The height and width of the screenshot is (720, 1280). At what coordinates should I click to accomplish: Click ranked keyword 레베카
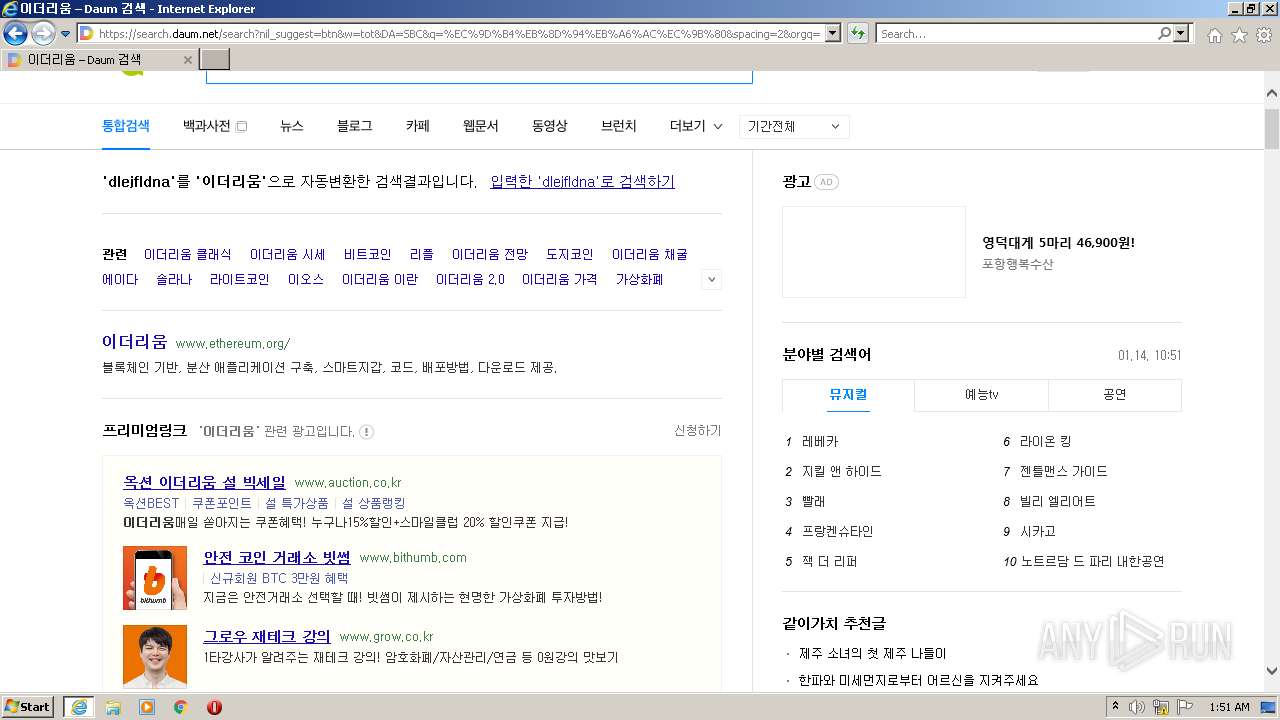(x=820, y=441)
